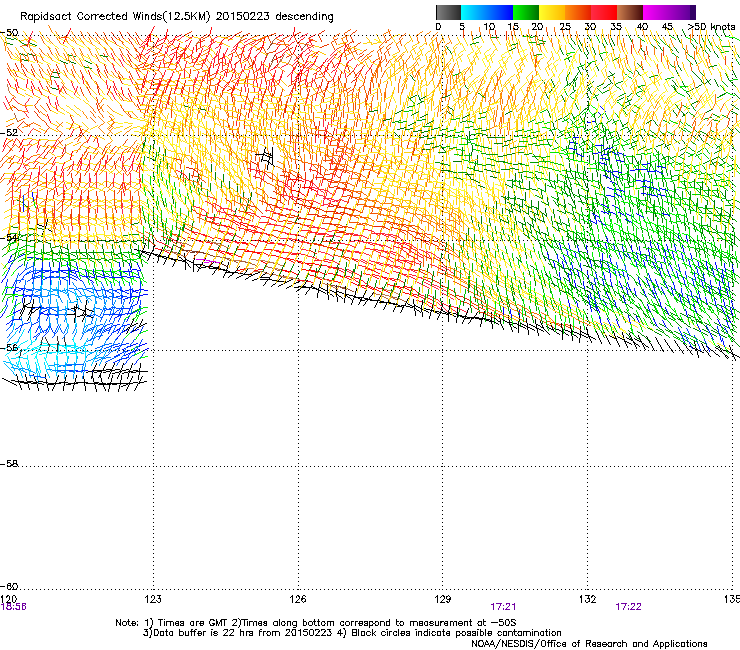Click the purple time stamp "17:22"
The width and height of the screenshot is (740, 650).
tap(629, 607)
